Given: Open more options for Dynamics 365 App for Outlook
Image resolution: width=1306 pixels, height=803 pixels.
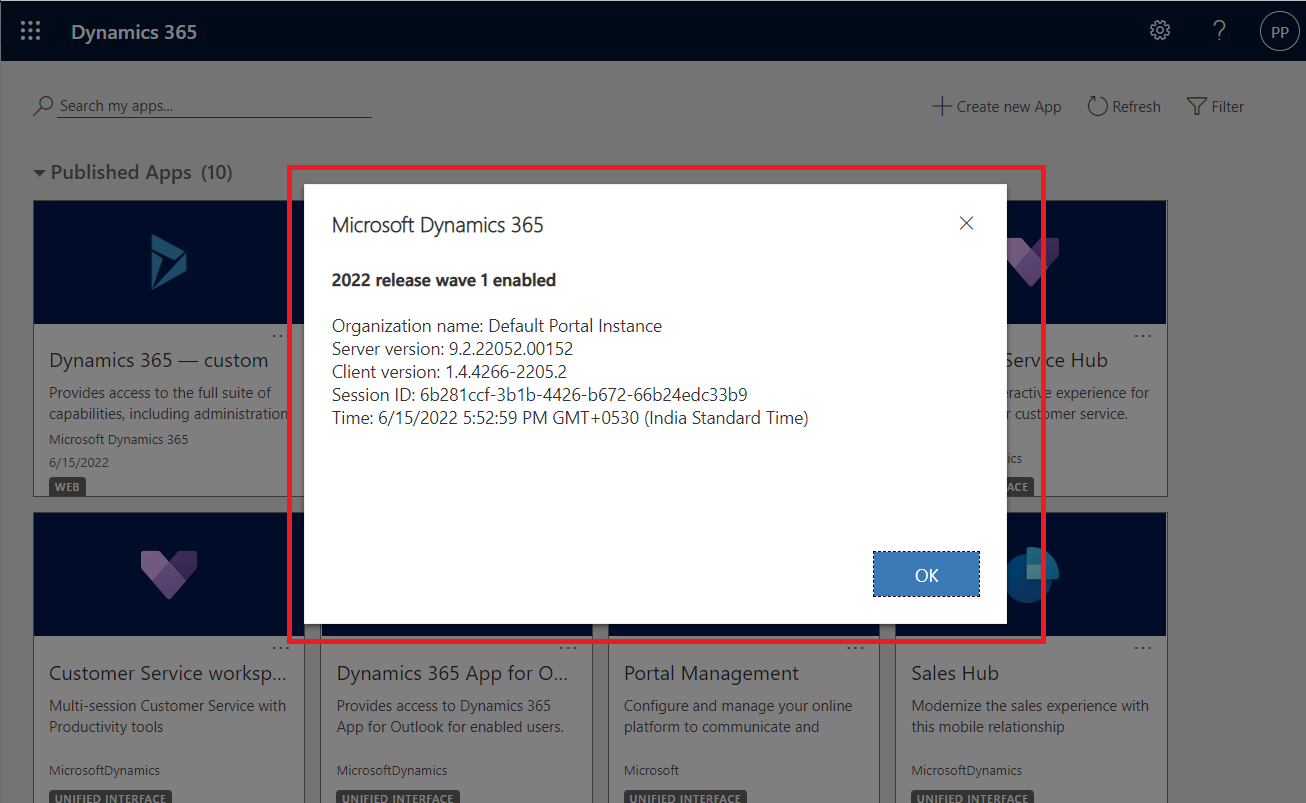Looking at the screenshot, I should click(x=567, y=648).
